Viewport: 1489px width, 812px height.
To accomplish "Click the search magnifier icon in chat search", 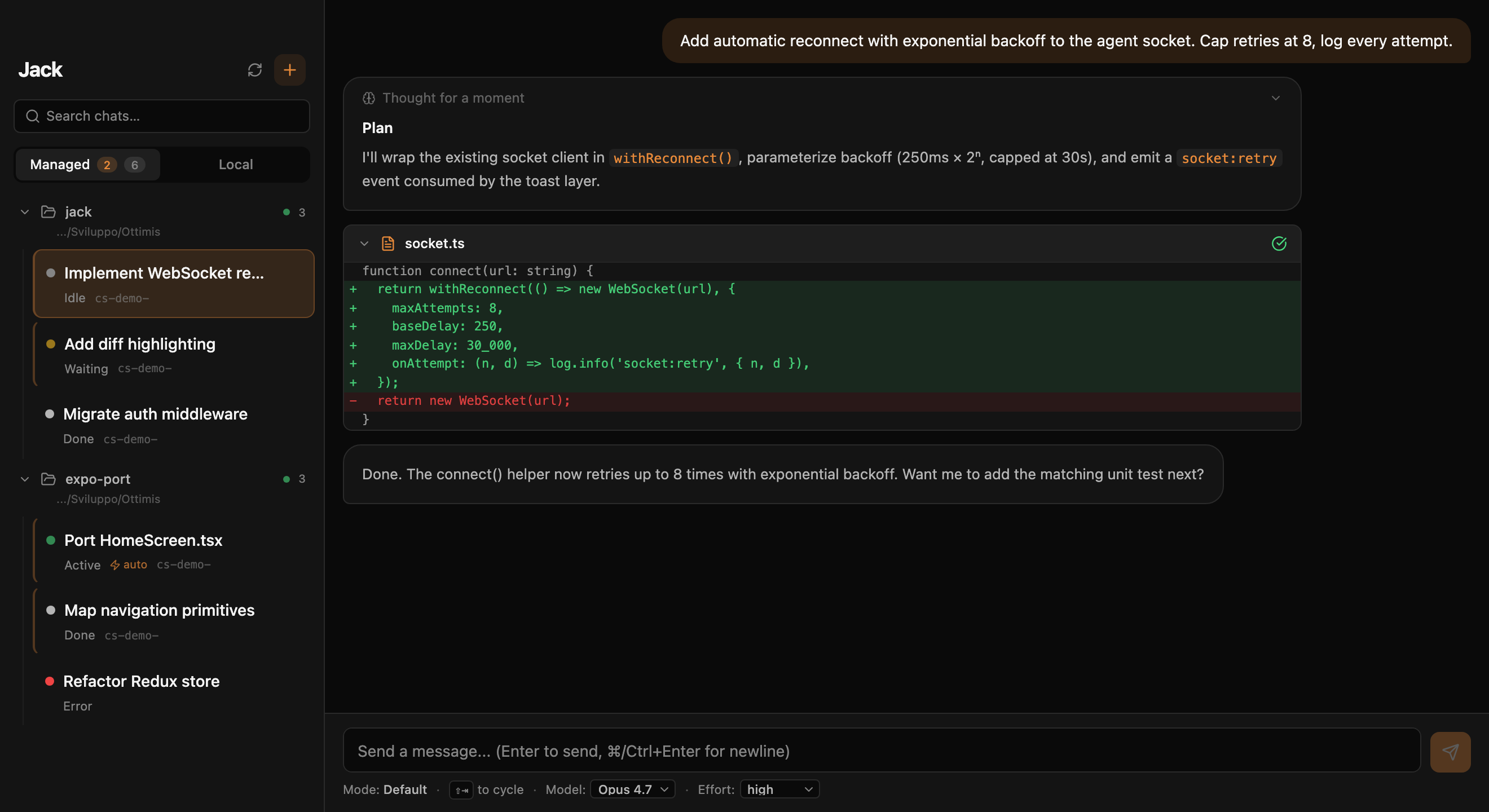I will (x=33, y=116).
